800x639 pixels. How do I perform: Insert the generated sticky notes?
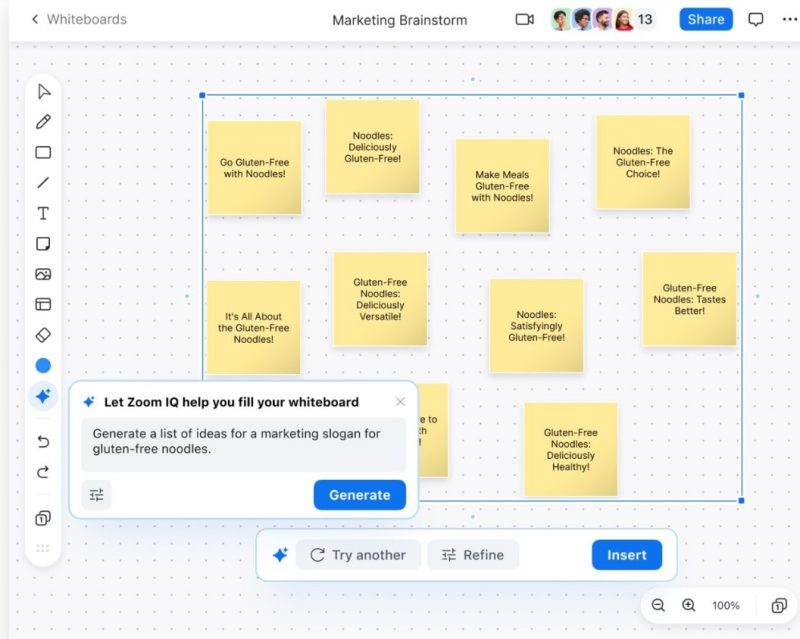click(x=626, y=554)
